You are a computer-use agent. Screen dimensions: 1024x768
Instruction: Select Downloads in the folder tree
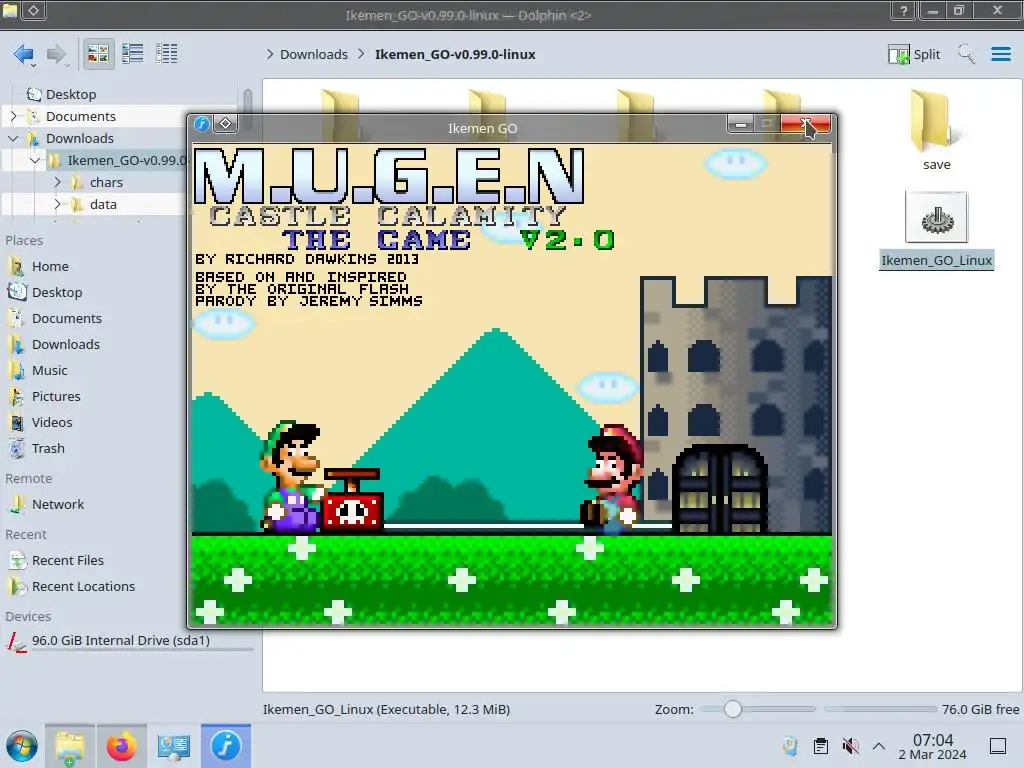[x=80, y=138]
